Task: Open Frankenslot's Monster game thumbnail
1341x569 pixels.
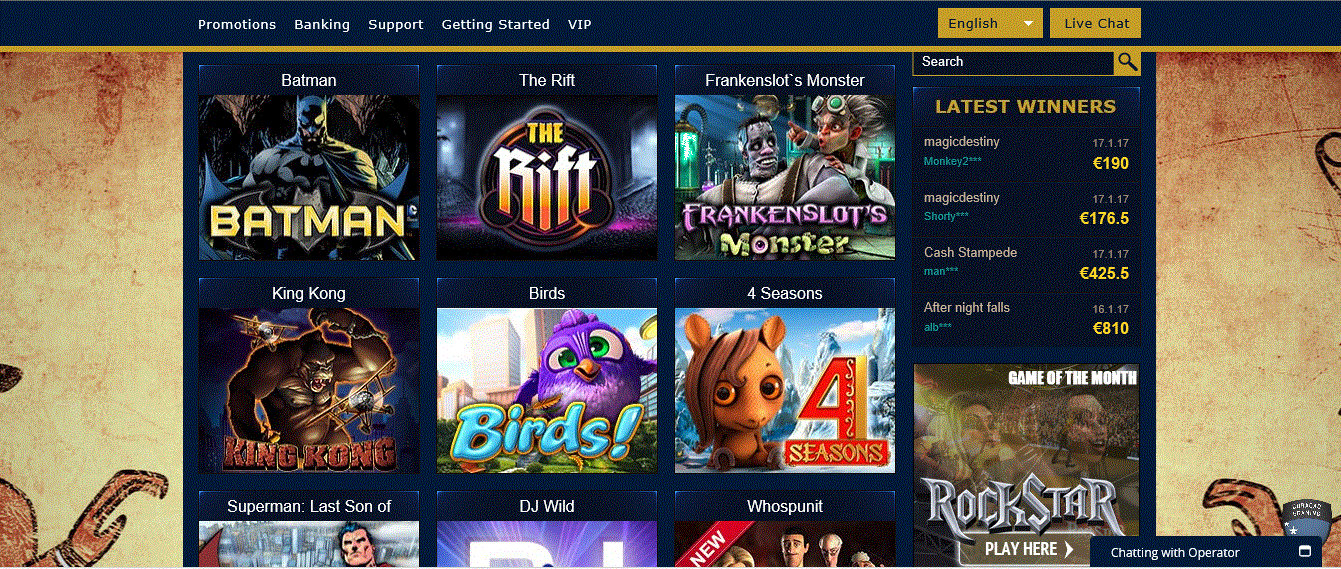Action: 785,178
